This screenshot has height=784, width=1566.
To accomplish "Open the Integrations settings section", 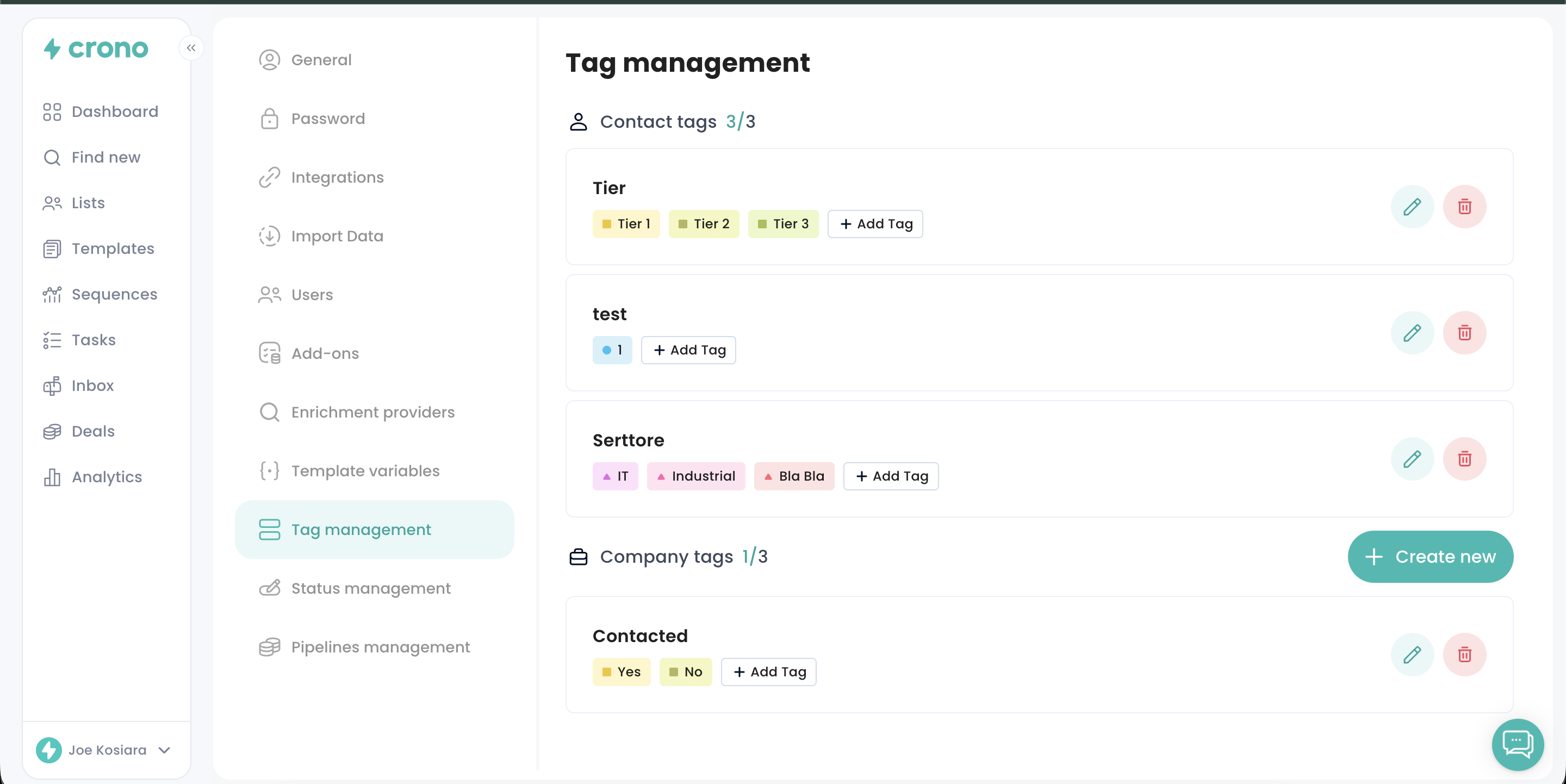I will pos(337,177).
